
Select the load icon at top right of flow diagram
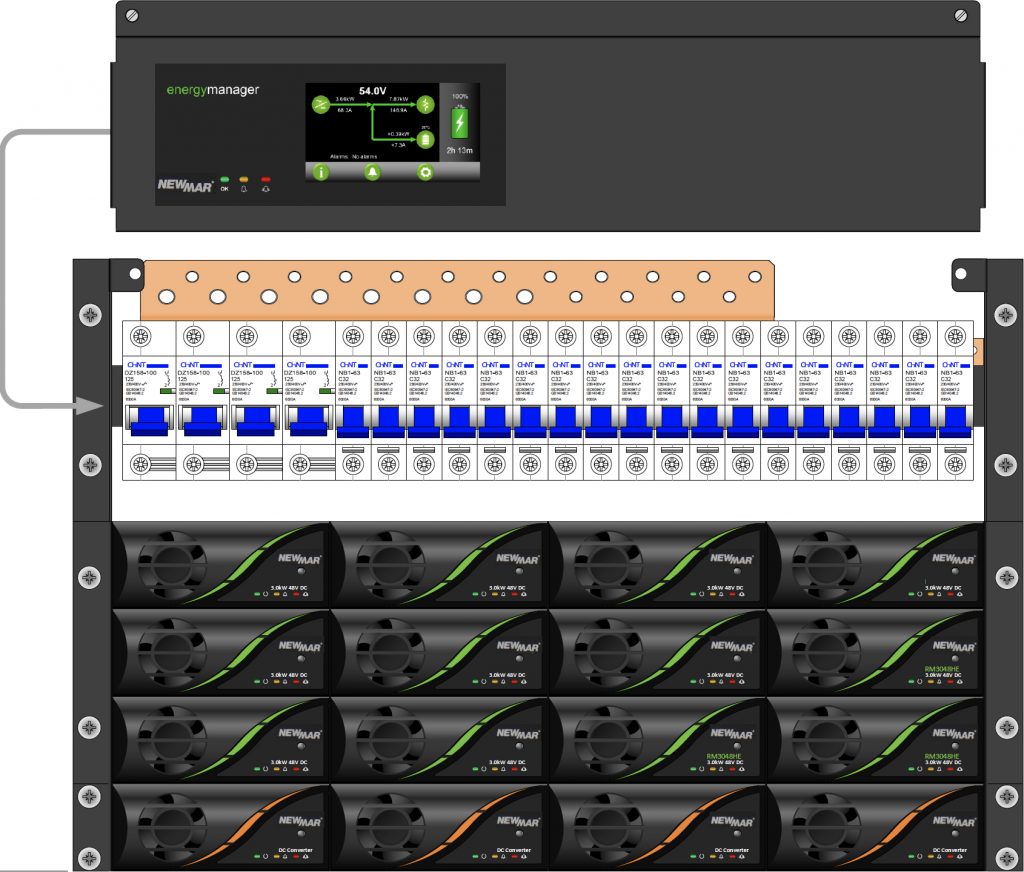tap(426, 104)
